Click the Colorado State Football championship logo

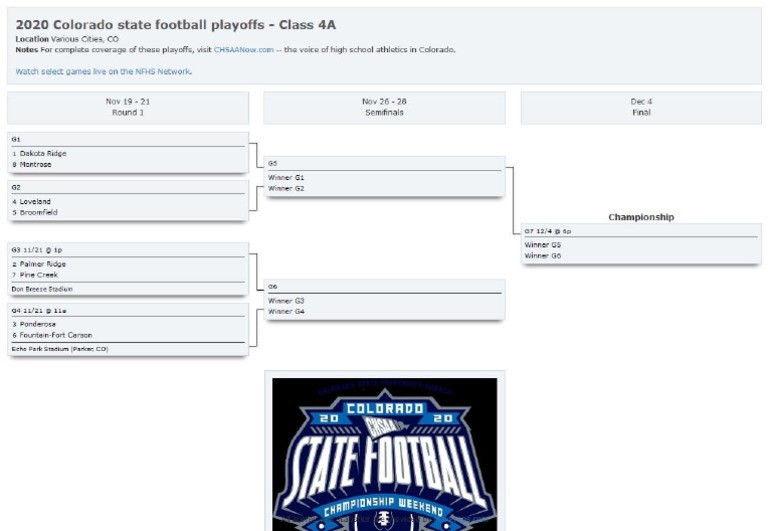point(384,453)
